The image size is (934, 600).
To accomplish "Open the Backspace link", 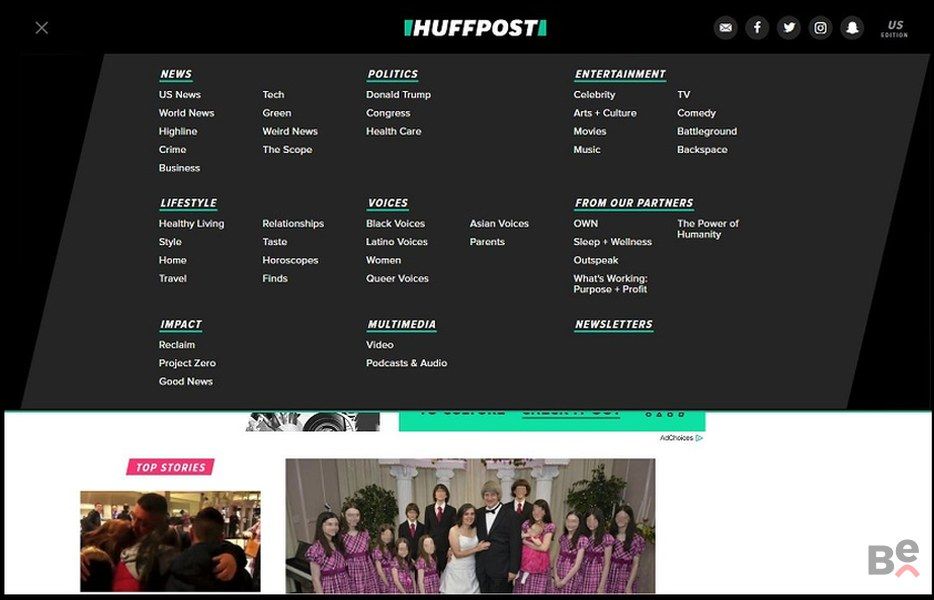I will coord(702,150).
